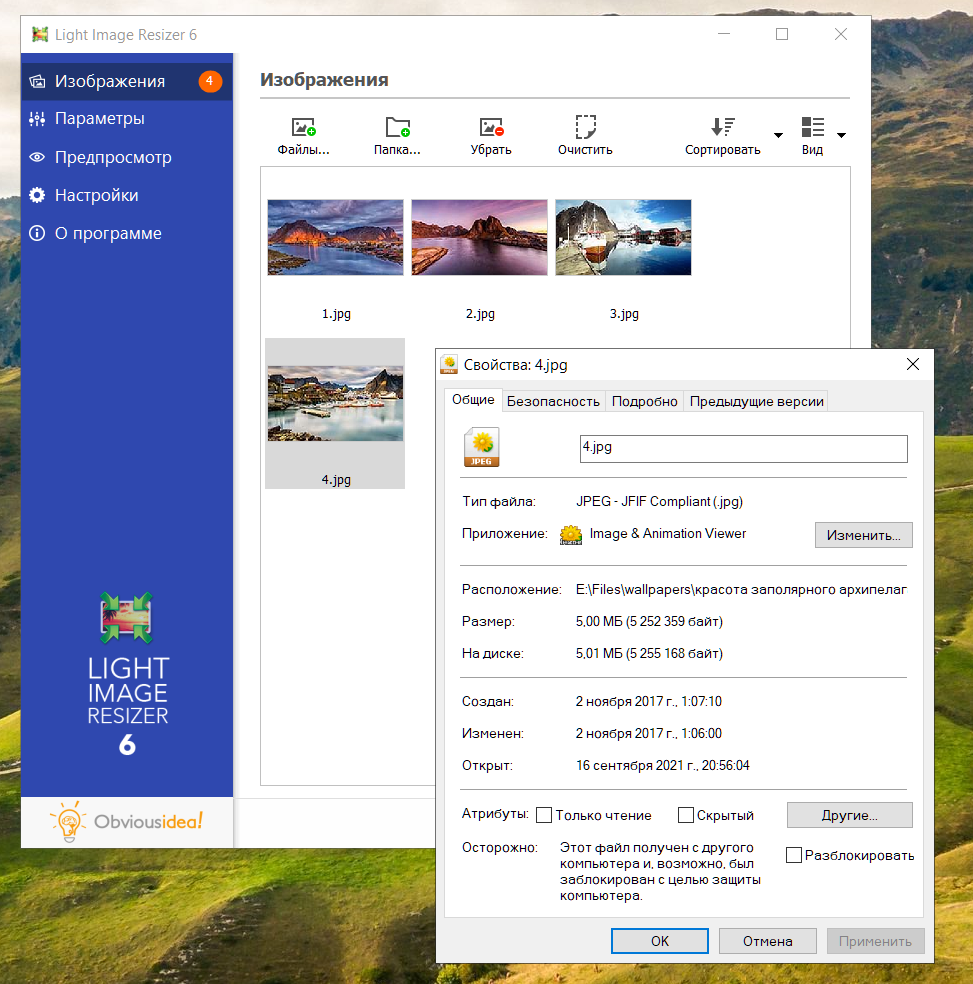
Task: Select the 2.jpg thumbnail
Action: point(480,237)
